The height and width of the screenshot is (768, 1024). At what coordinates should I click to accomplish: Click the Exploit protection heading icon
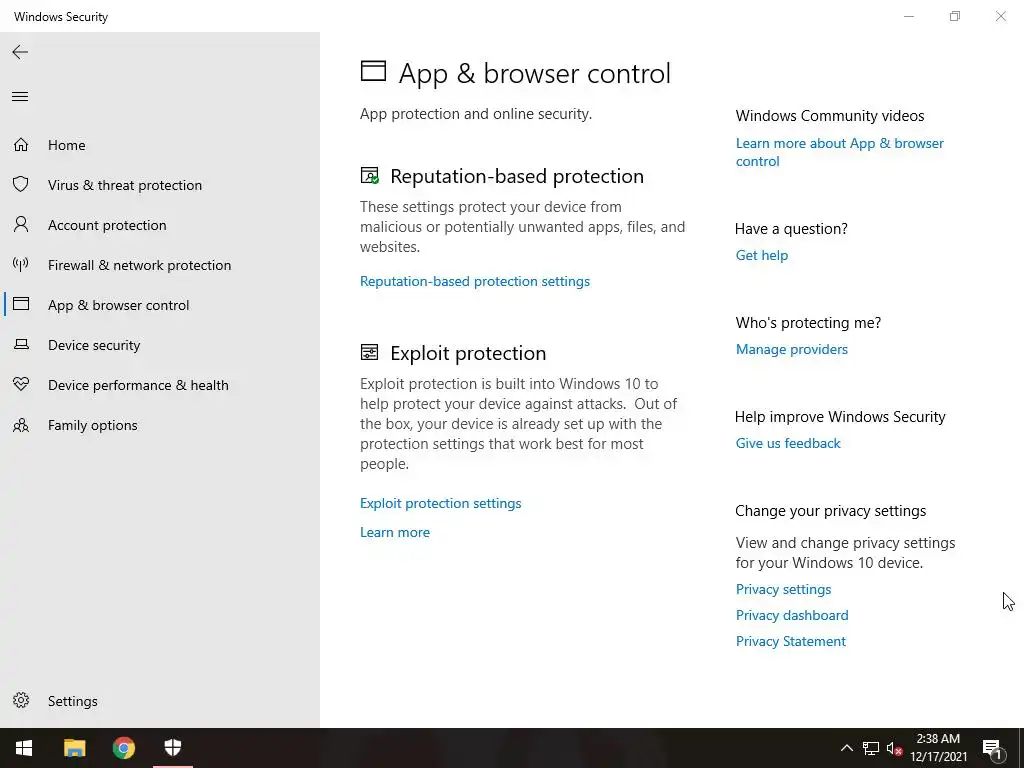tap(370, 353)
